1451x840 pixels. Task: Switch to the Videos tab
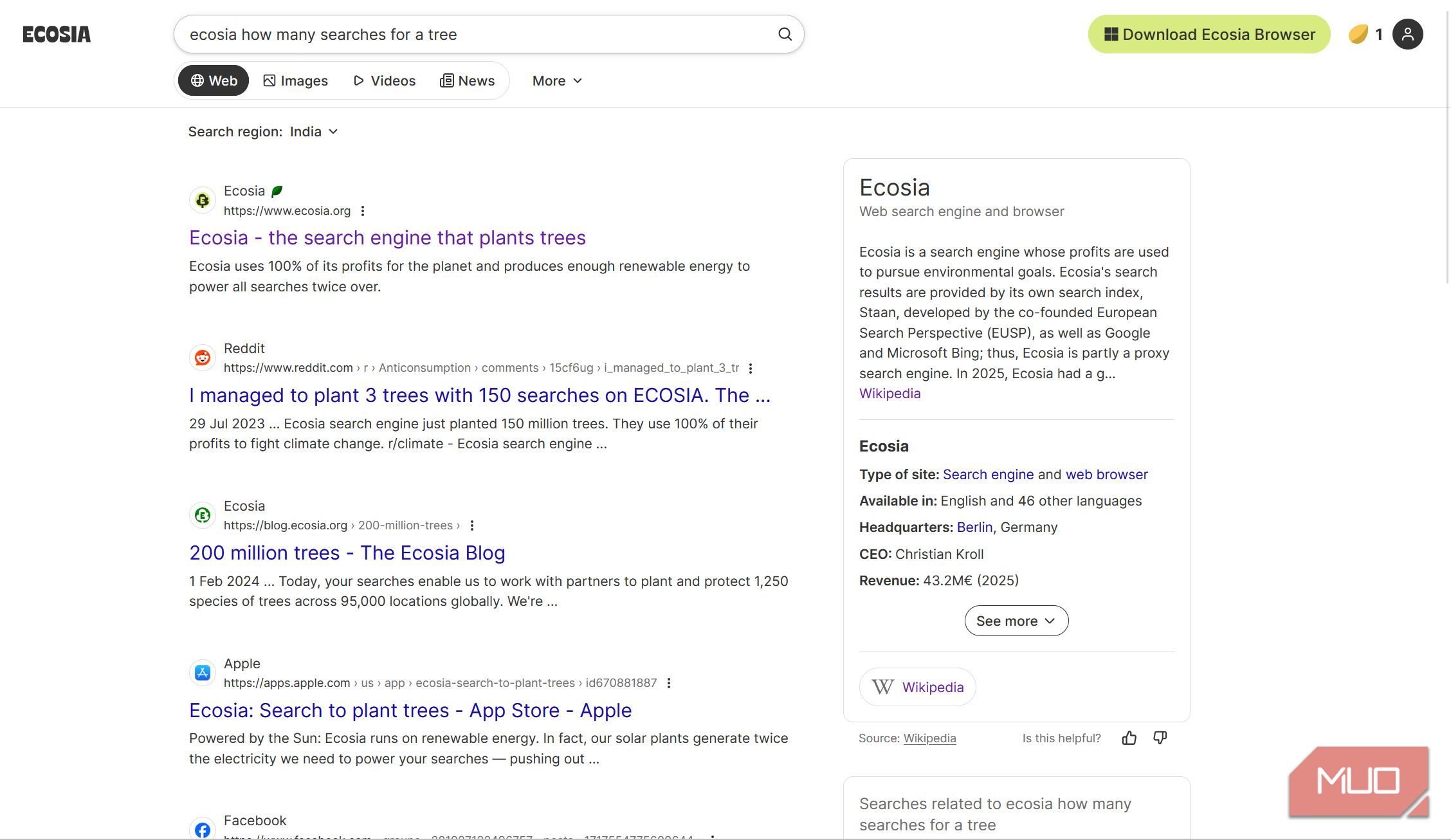[x=384, y=80]
